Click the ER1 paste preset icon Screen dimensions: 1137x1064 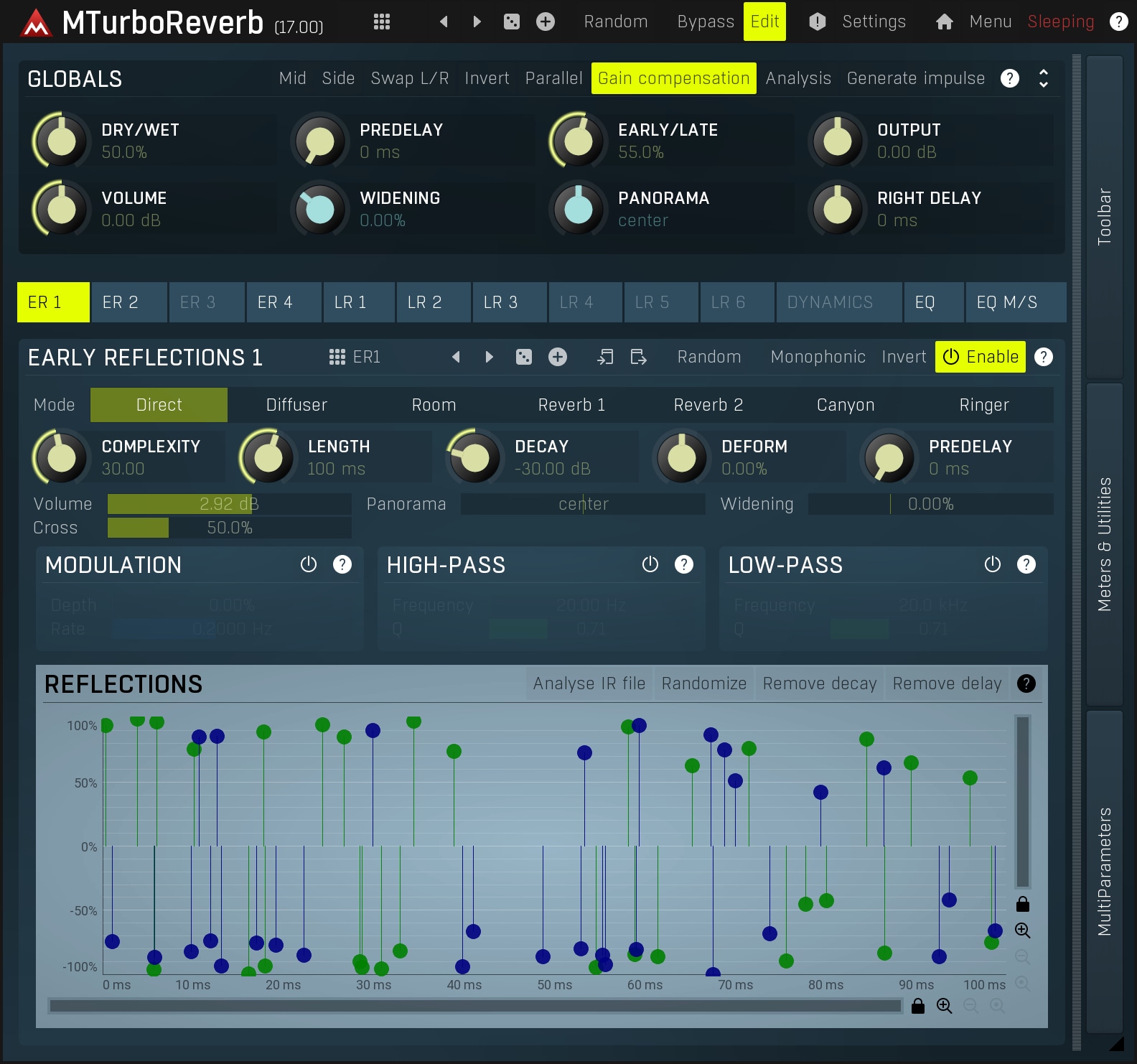[638, 357]
